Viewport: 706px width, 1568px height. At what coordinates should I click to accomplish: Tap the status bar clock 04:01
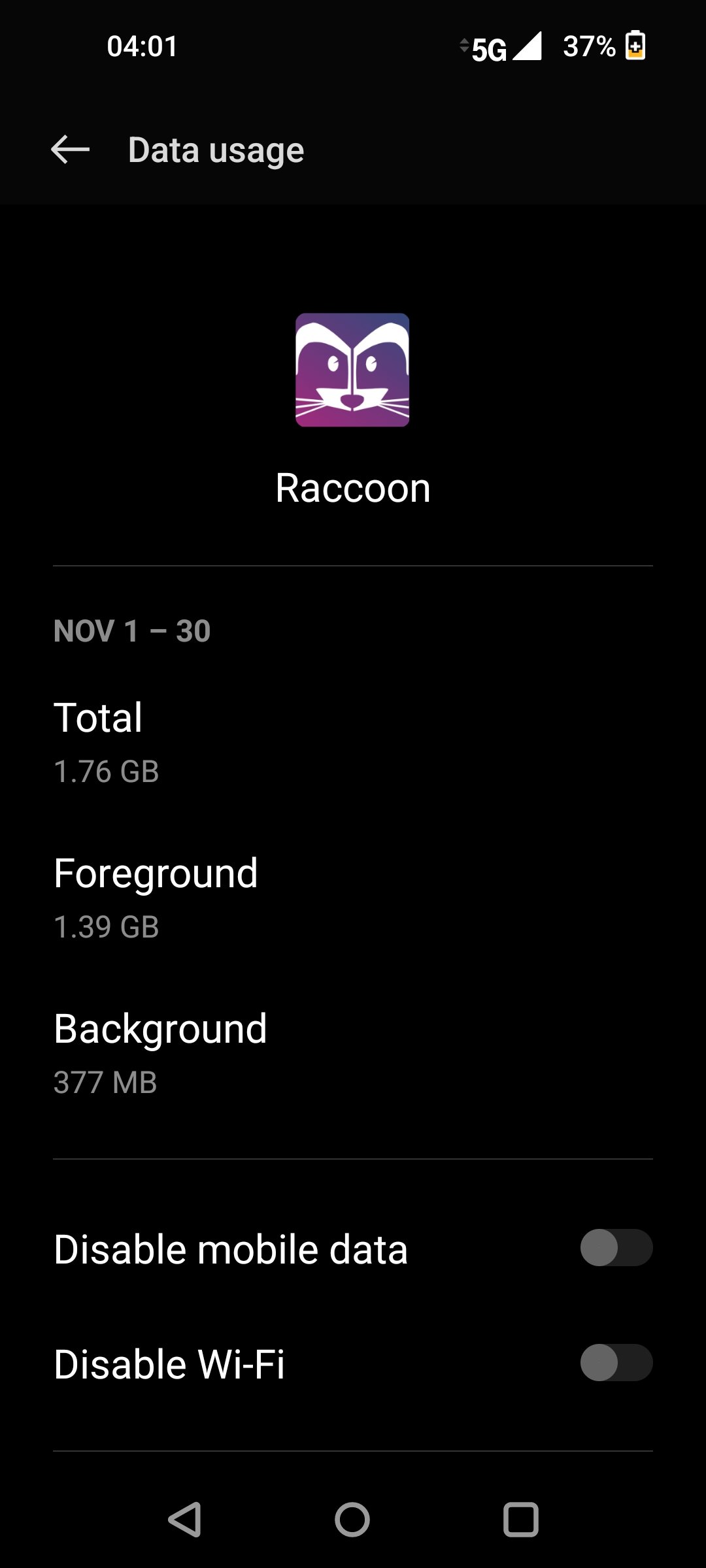click(x=143, y=46)
